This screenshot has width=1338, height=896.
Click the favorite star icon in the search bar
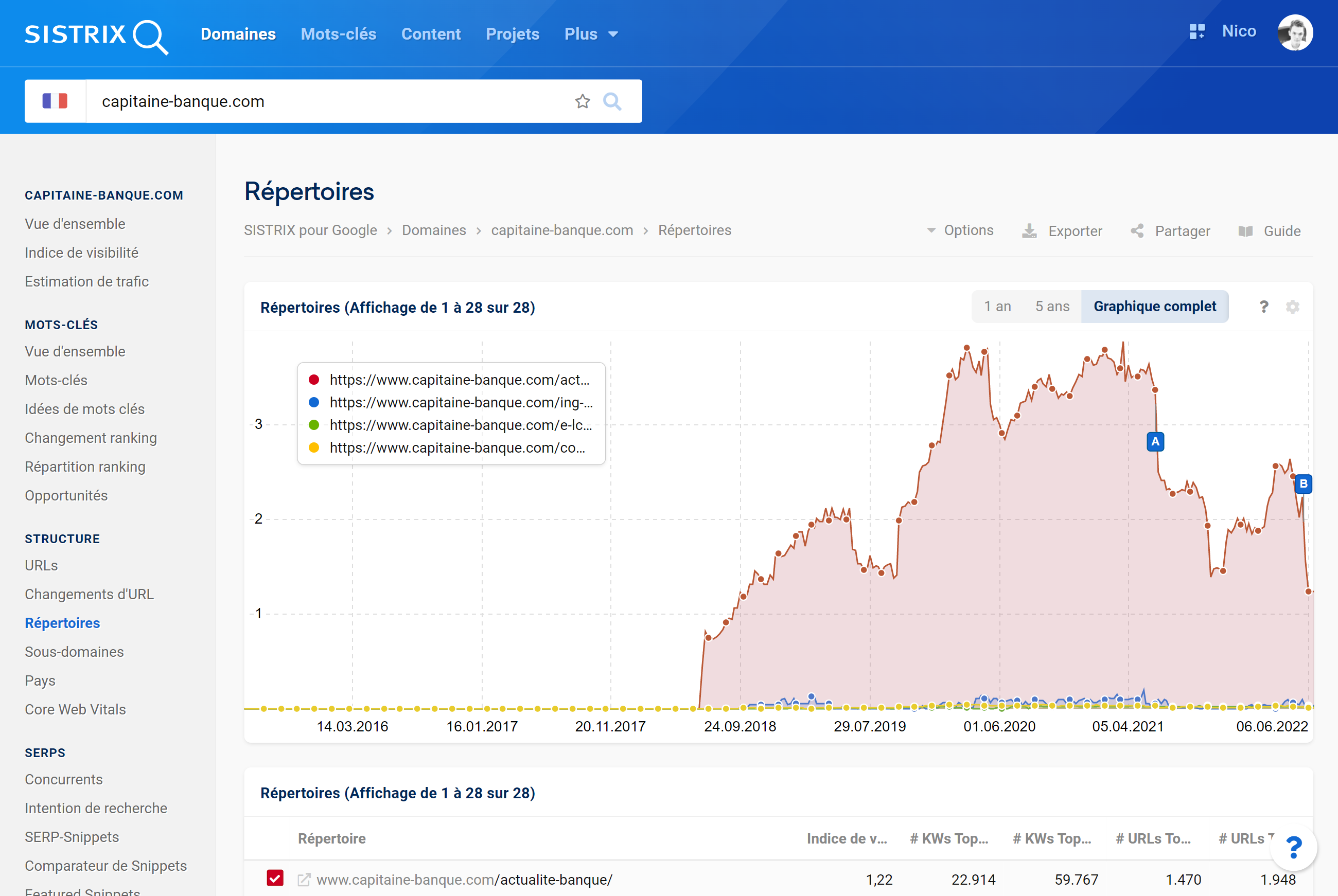coord(583,101)
